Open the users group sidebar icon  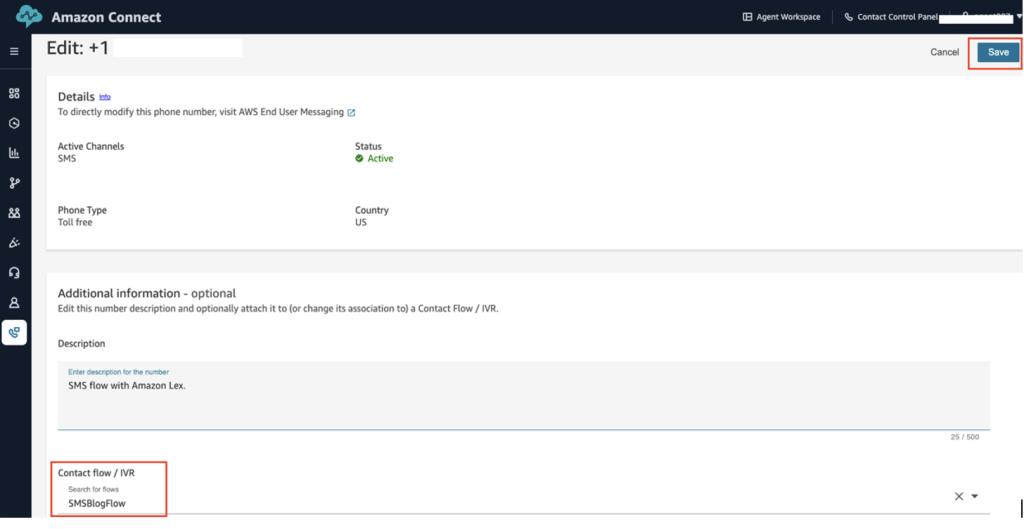coord(14,213)
